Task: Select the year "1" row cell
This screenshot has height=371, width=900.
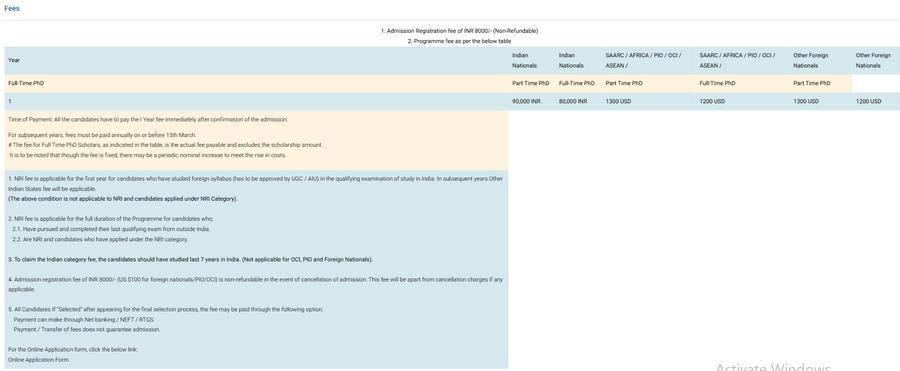Action: click(257, 101)
